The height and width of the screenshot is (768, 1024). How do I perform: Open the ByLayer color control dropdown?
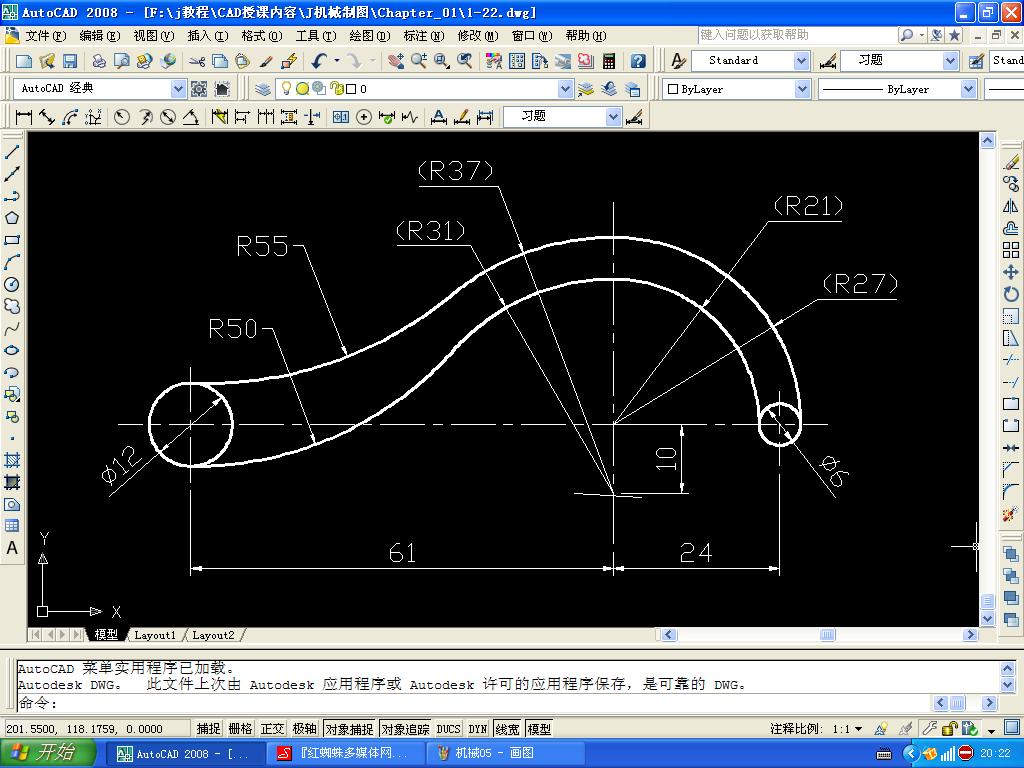802,89
